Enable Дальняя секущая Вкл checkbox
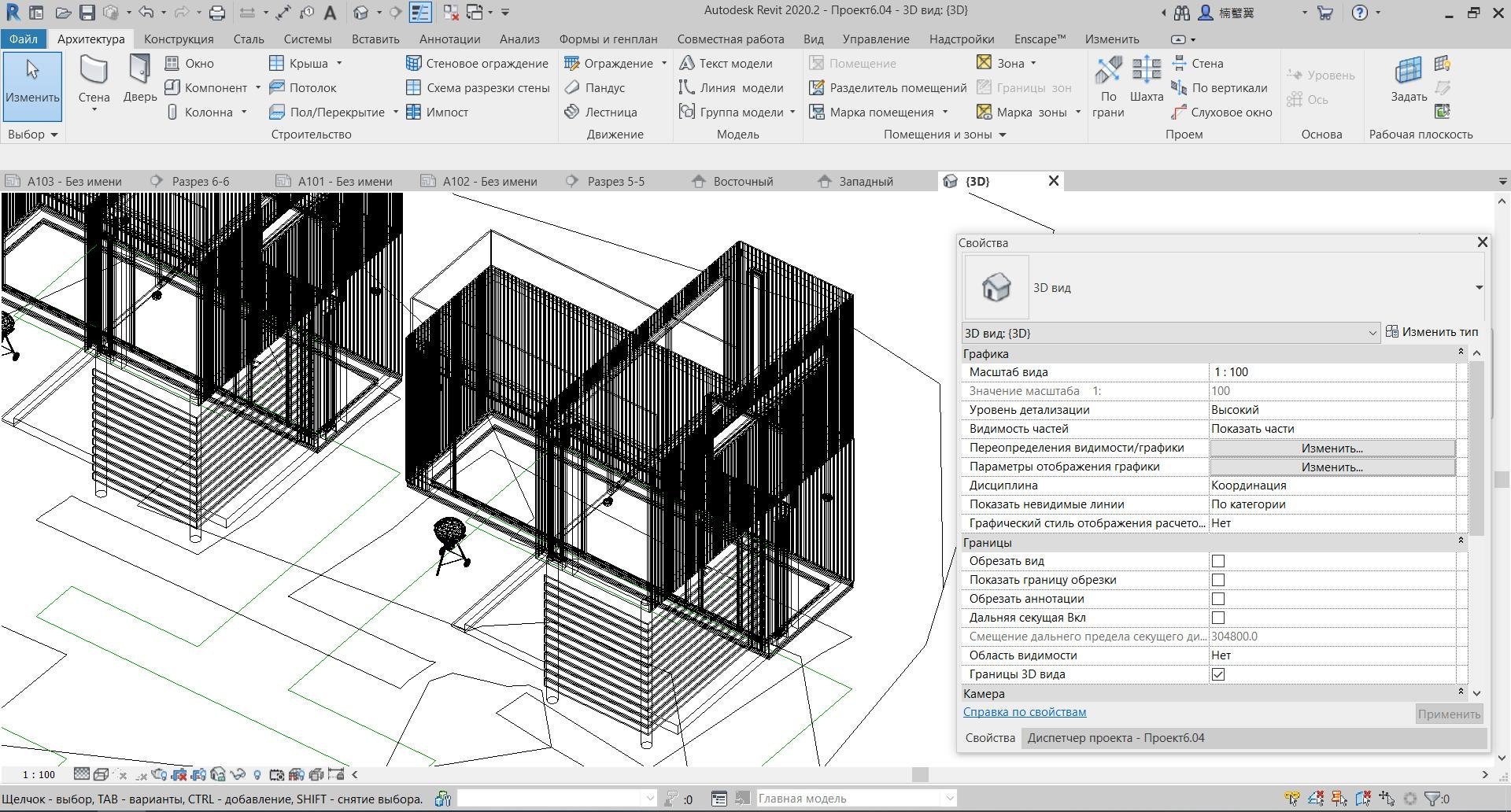The width and height of the screenshot is (1511, 812). point(1218,618)
